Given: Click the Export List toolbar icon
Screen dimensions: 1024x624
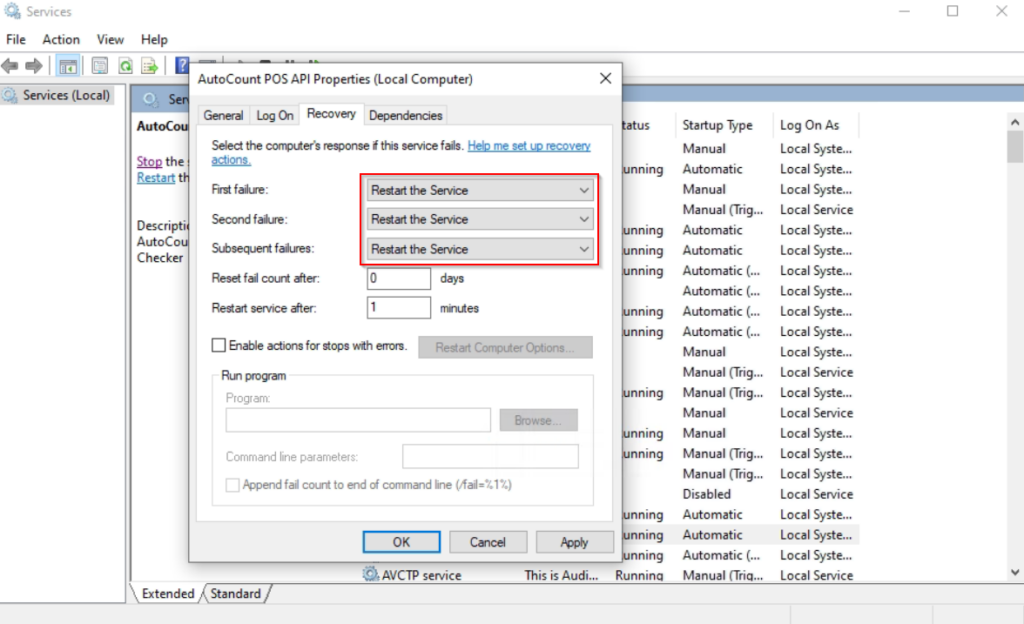Looking at the screenshot, I should point(150,65).
